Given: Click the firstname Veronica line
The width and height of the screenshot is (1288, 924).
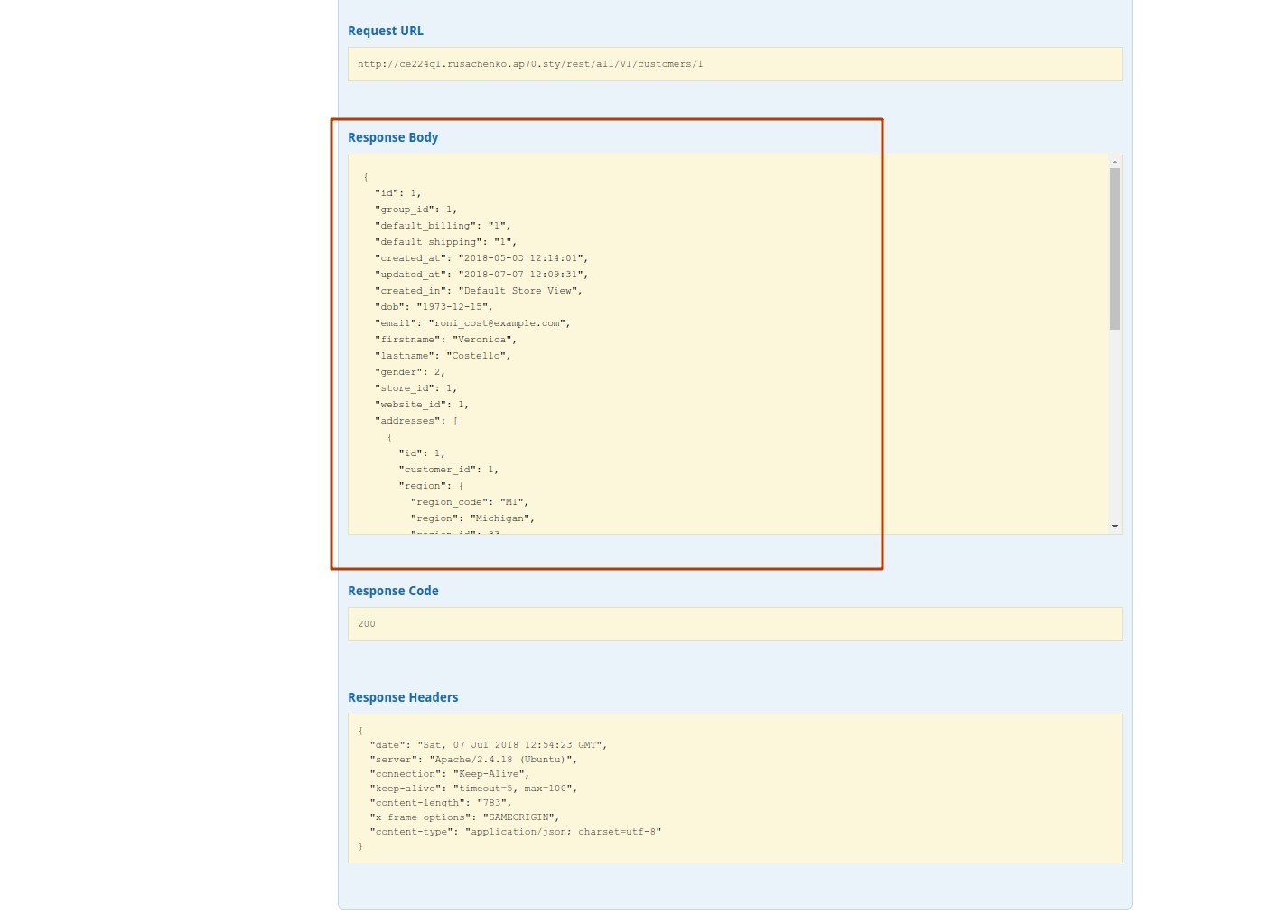Looking at the screenshot, I should tap(445, 340).
